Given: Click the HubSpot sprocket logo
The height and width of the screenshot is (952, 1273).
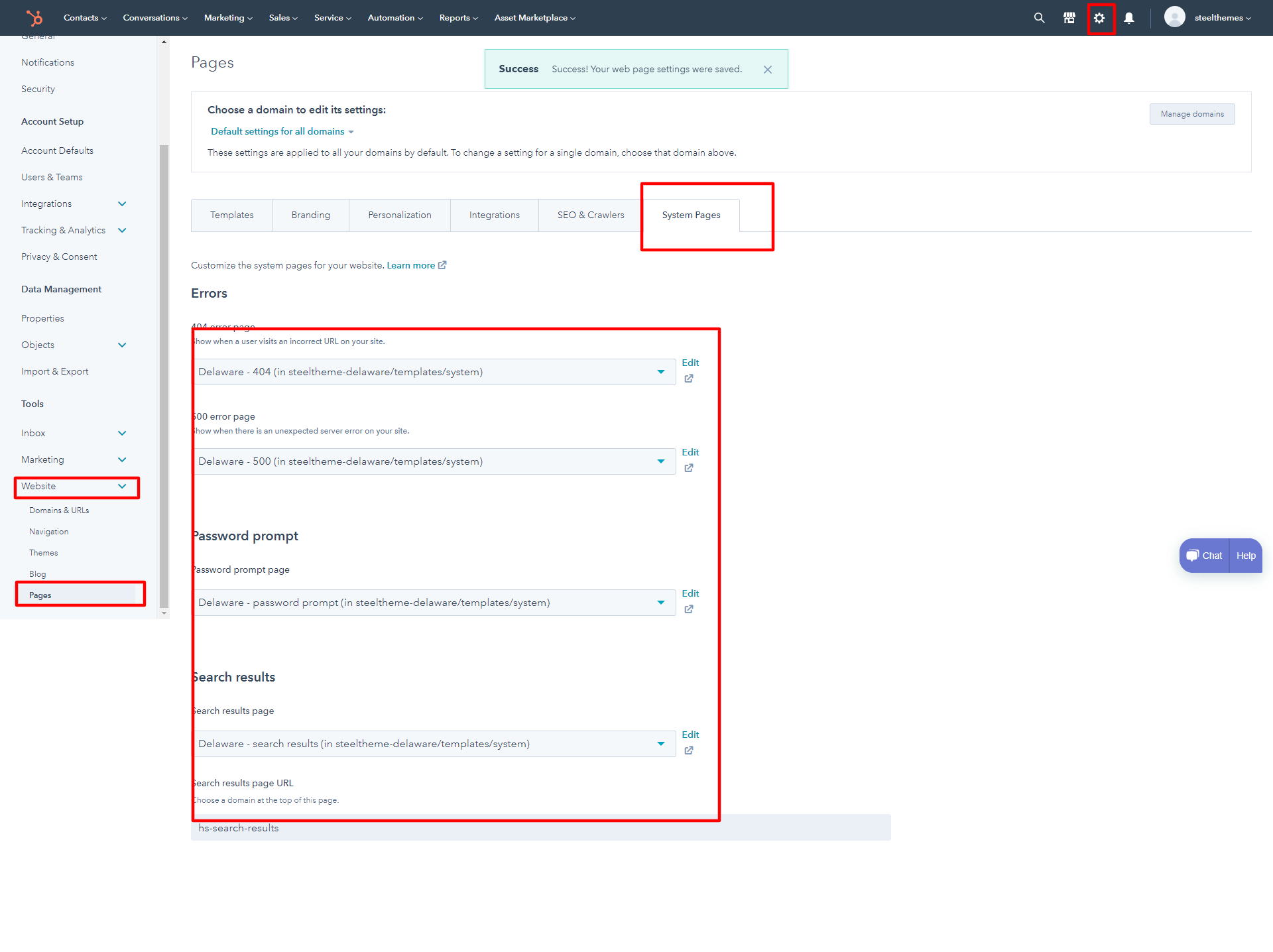Looking at the screenshot, I should tap(34, 18).
